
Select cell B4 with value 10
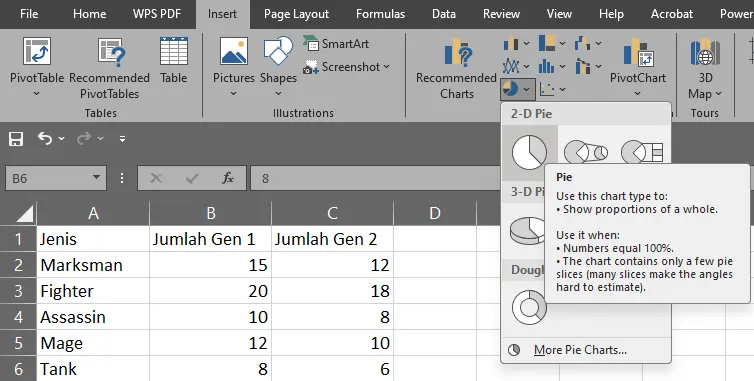pyautogui.click(x=211, y=317)
